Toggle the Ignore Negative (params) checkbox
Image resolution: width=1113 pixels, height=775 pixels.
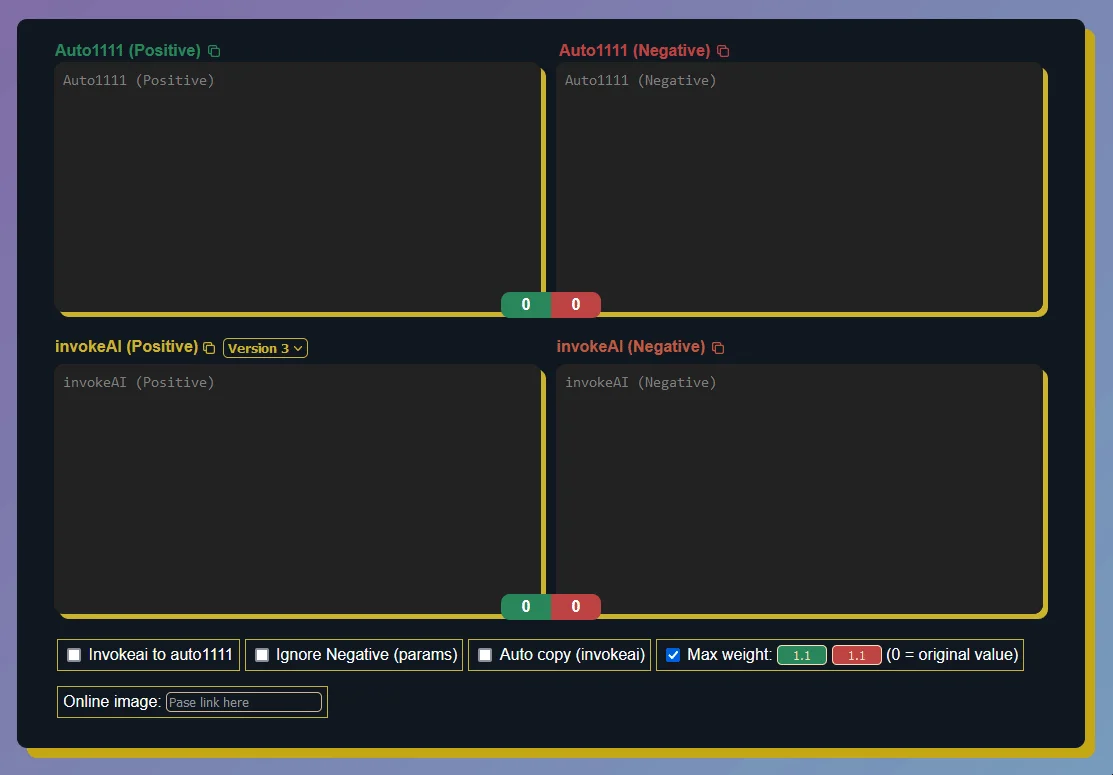[262, 654]
